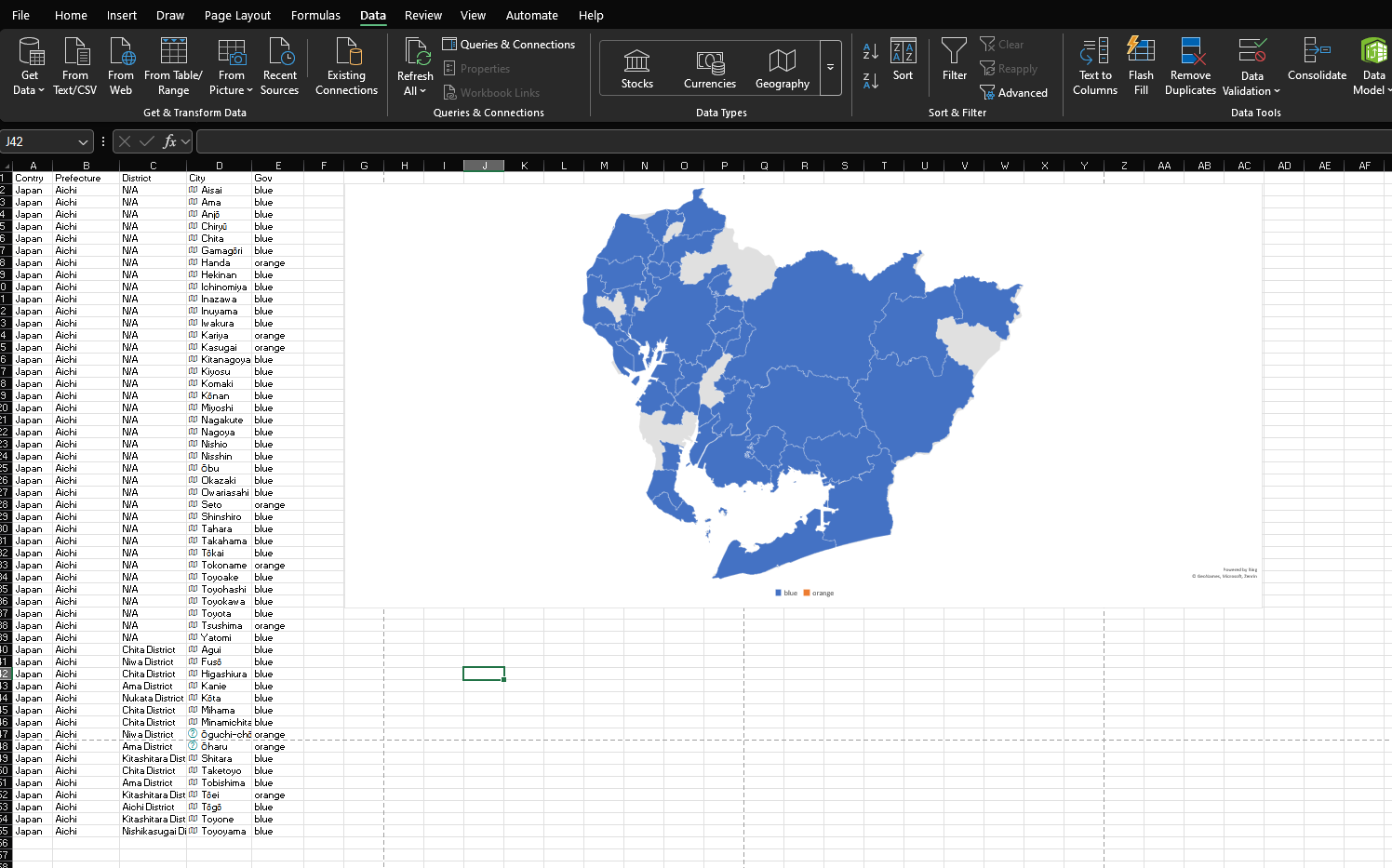The height and width of the screenshot is (868, 1392).
Task: Open Text to Columns wizard
Action: pyautogui.click(x=1095, y=66)
